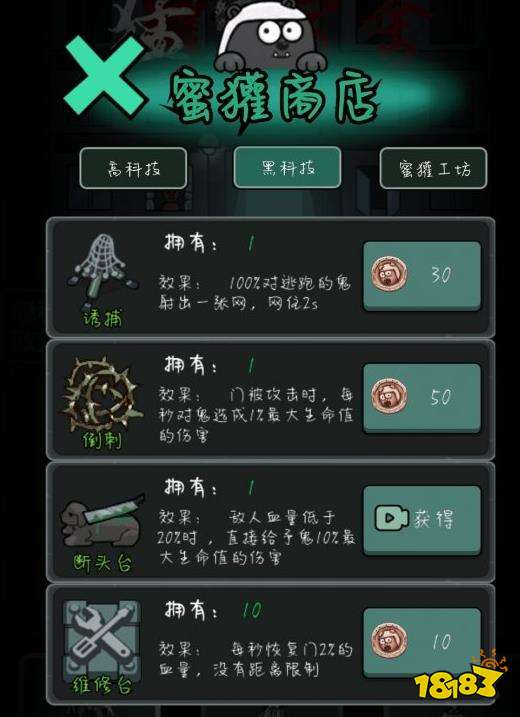Click the coin icon on 30 price button
This screenshot has height=717, width=520.
point(389,275)
